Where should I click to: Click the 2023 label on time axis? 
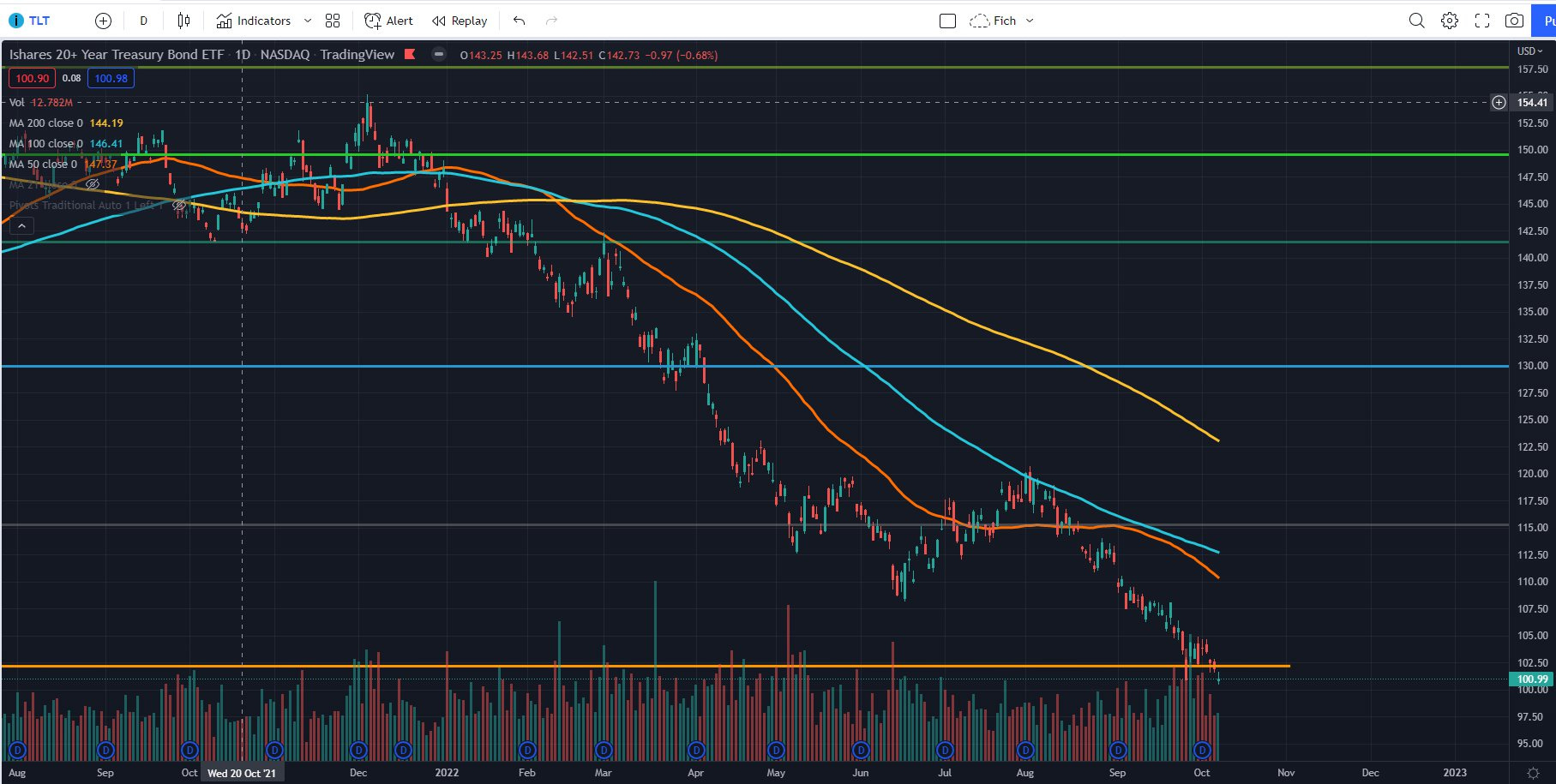tap(1454, 773)
